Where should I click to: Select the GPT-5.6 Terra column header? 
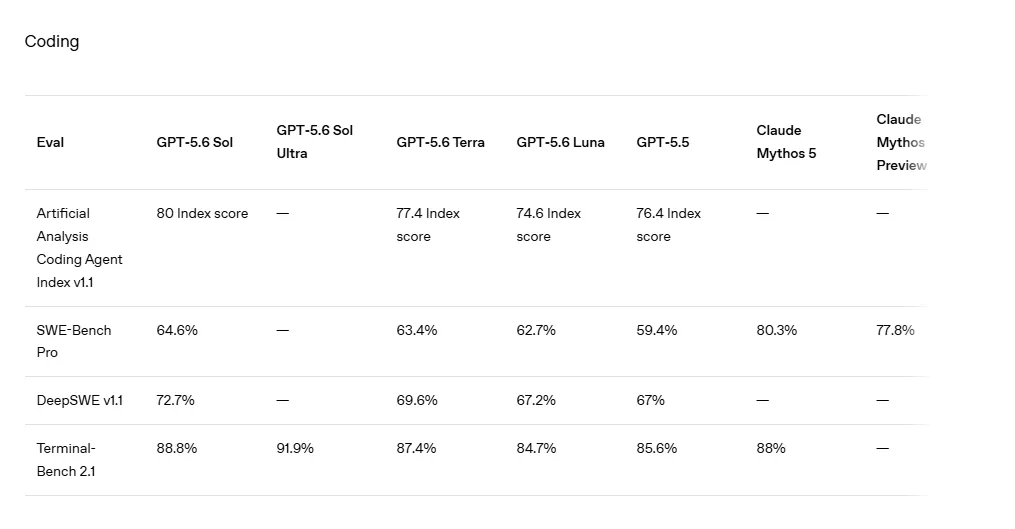pyautogui.click(x=440, y=142)
